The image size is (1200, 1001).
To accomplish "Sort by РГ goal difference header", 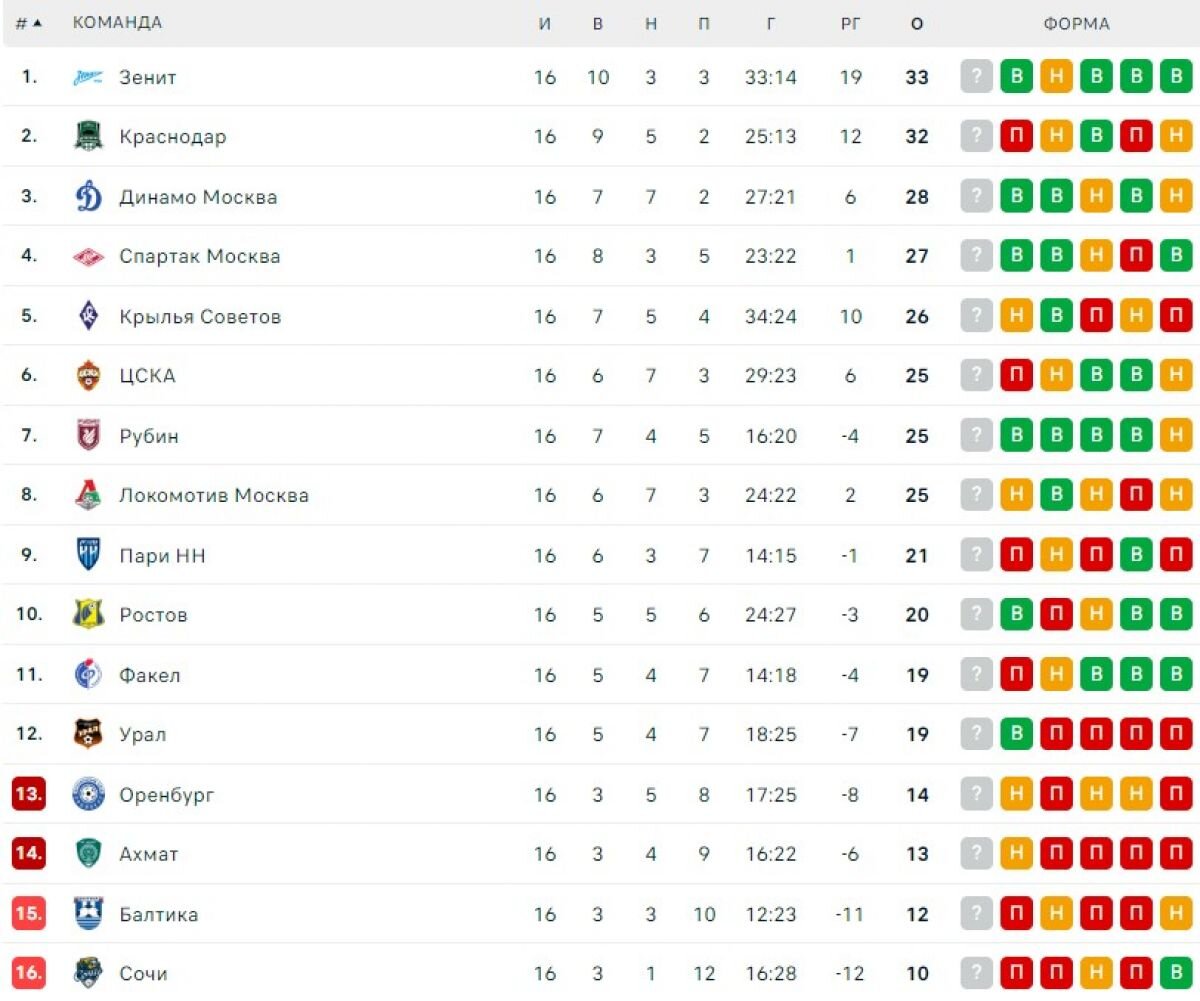I will (x=850, y=24).
